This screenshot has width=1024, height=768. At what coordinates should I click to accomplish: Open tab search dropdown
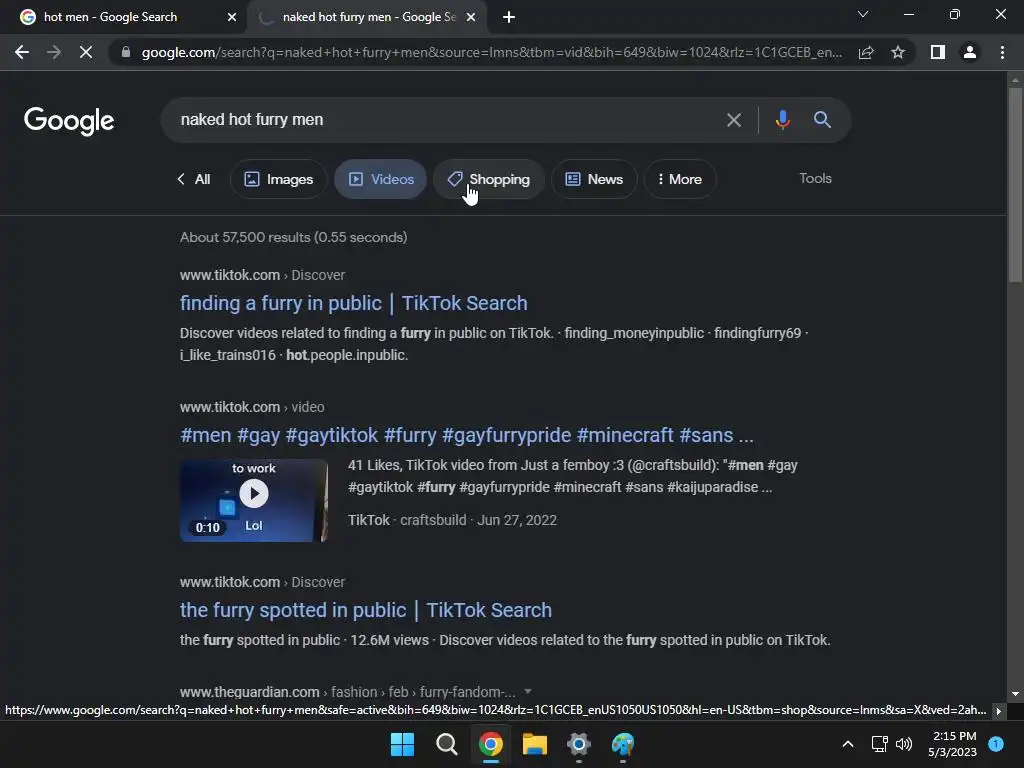tap(863, 14)
